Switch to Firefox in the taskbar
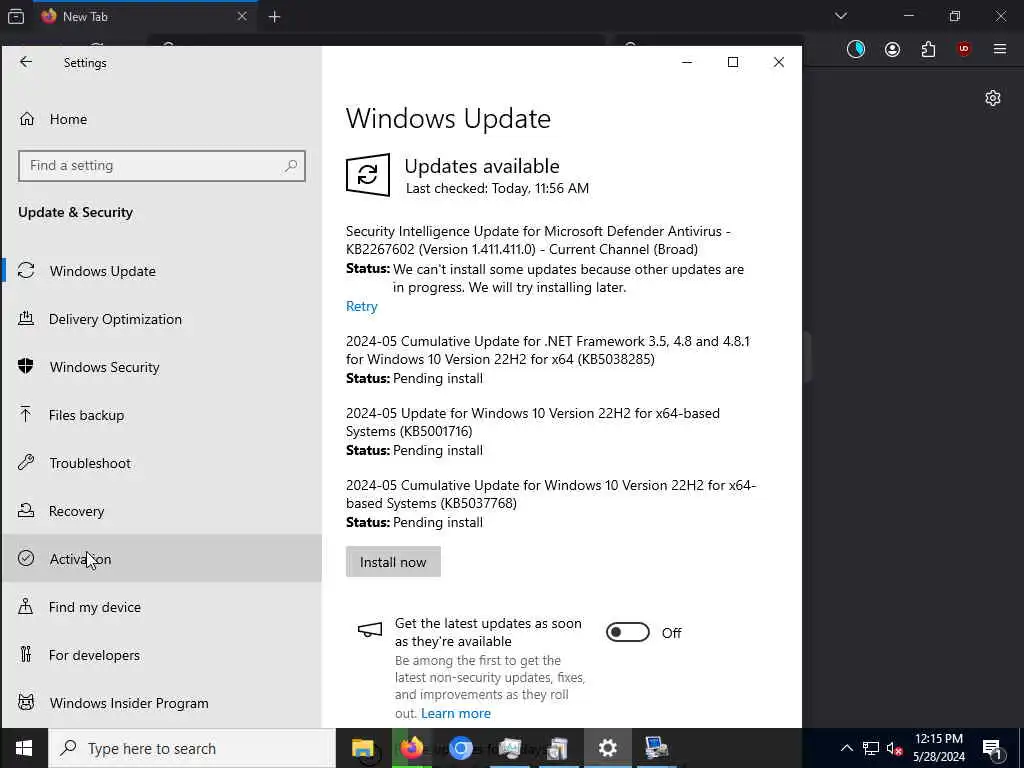Viewport: 1024px width, 768px height. pyautogui.click(x=411, y=748)
